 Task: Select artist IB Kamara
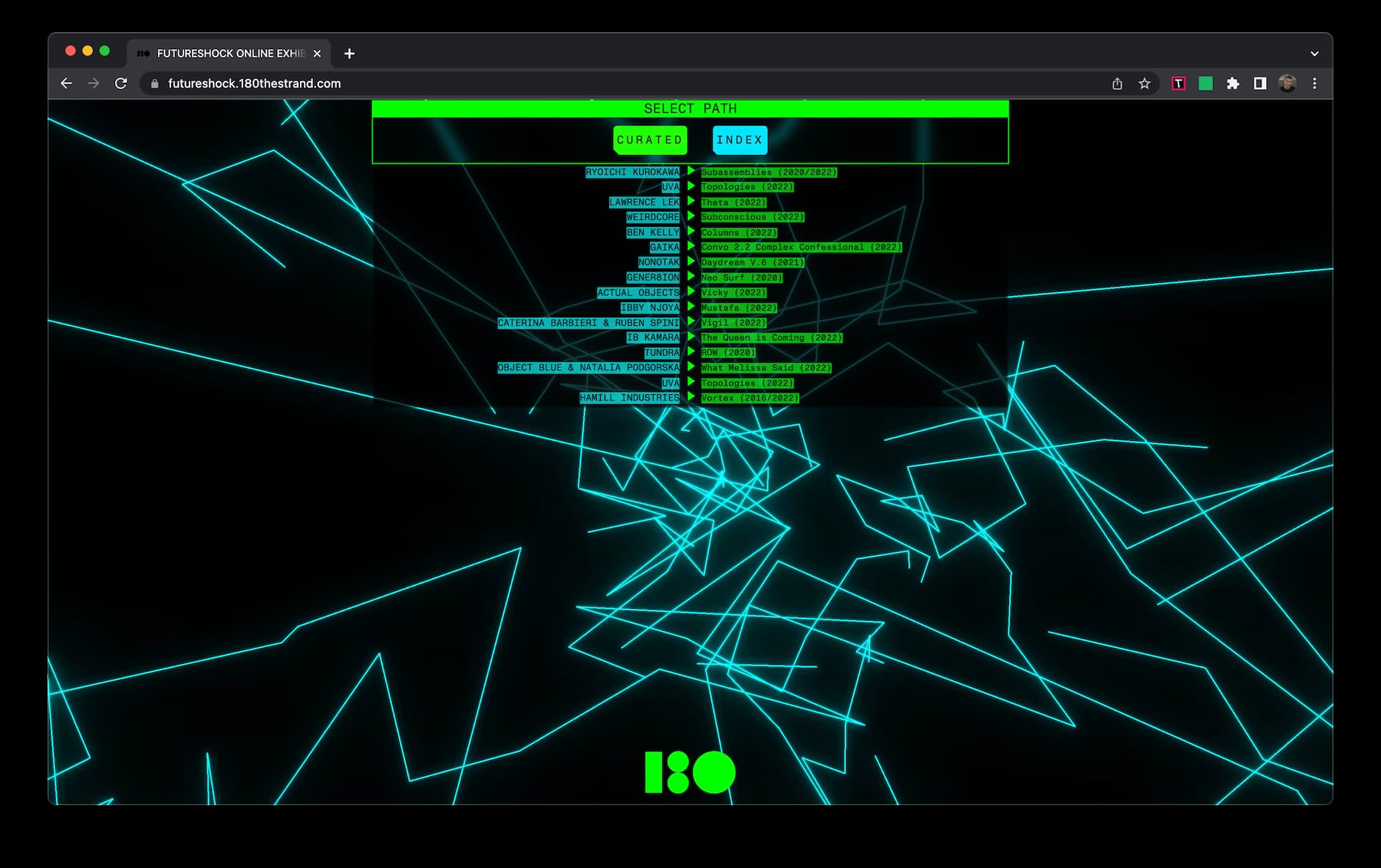click(x=653, y=337)
